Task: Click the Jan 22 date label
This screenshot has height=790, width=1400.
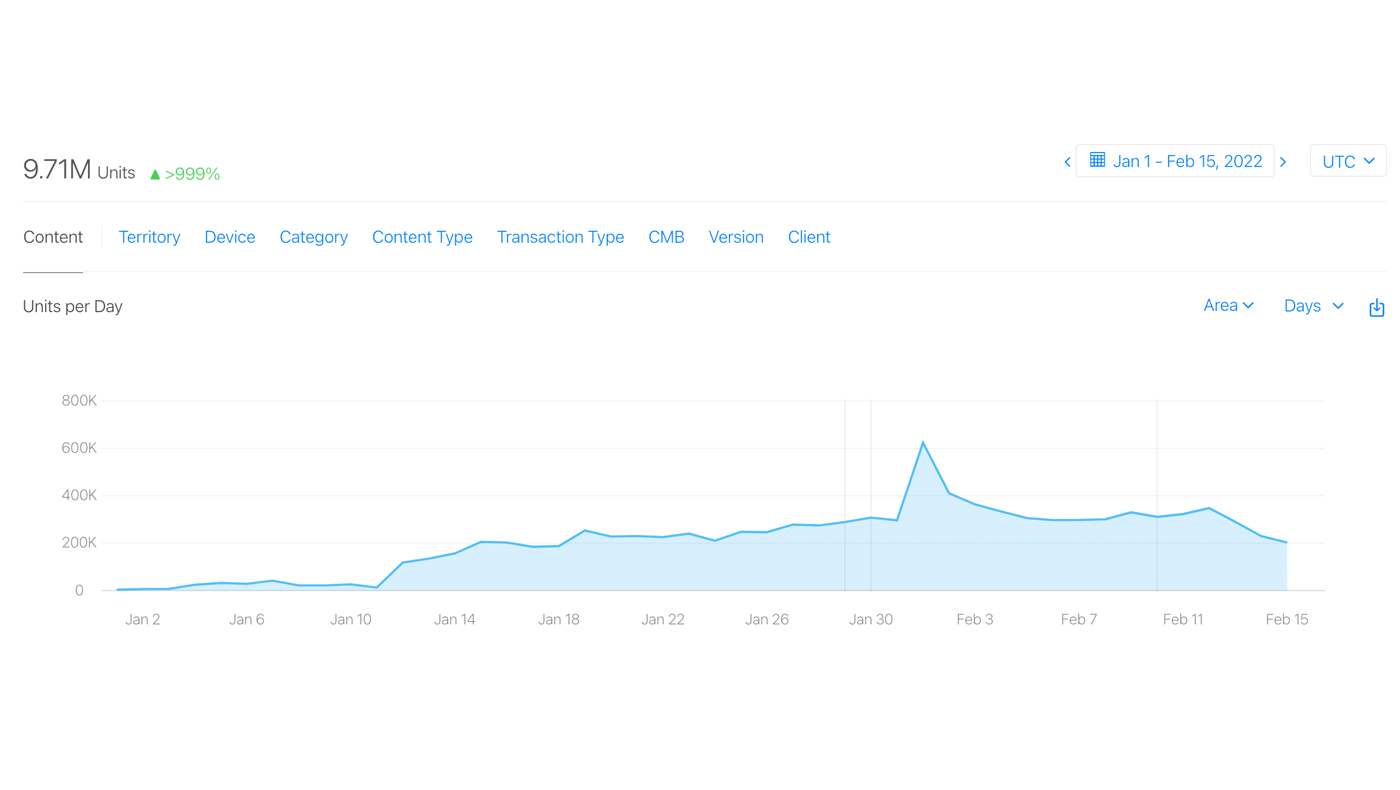Action: point(663,620)
